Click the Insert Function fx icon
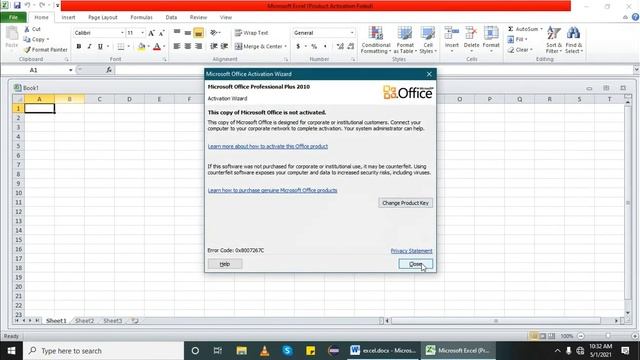The width and height of the screenshot is (640, 360). pyautogui.click(x=109, y=70)
